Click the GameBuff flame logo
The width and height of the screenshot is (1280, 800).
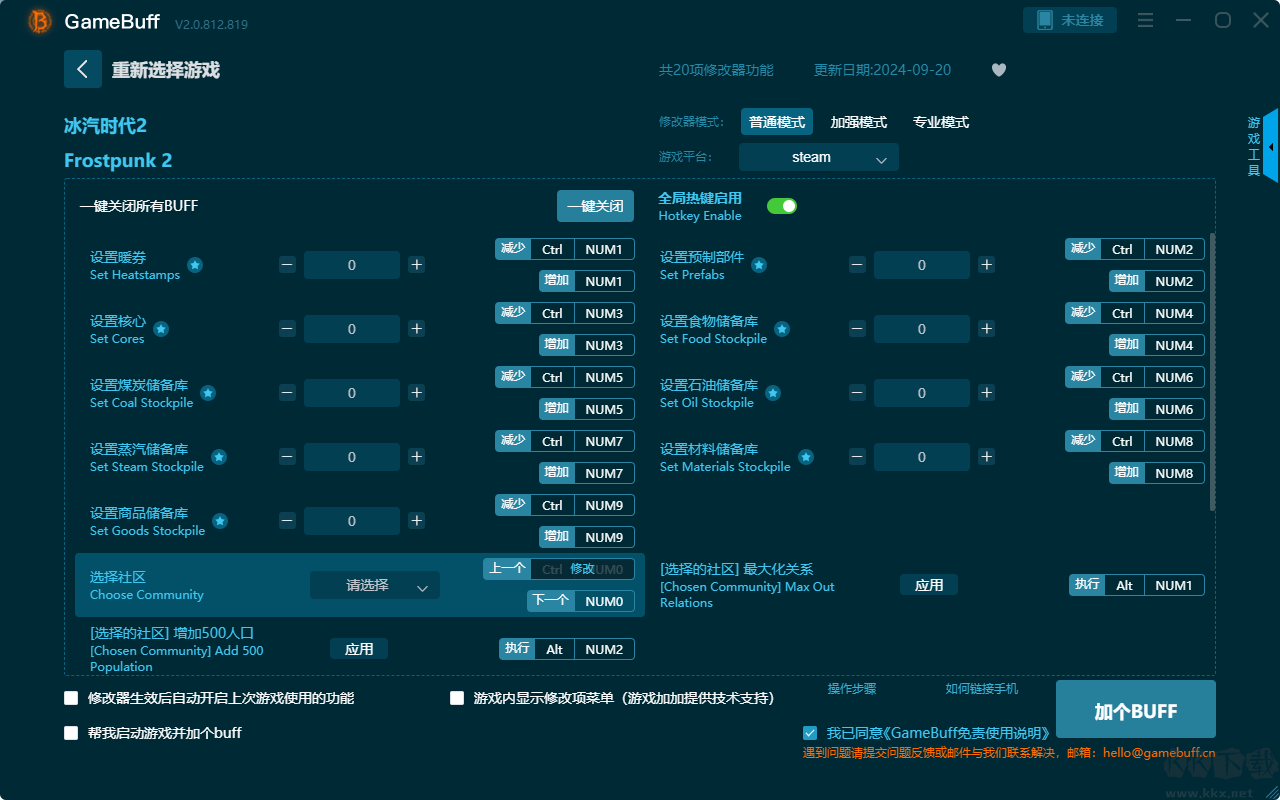(x=38, y=21)
